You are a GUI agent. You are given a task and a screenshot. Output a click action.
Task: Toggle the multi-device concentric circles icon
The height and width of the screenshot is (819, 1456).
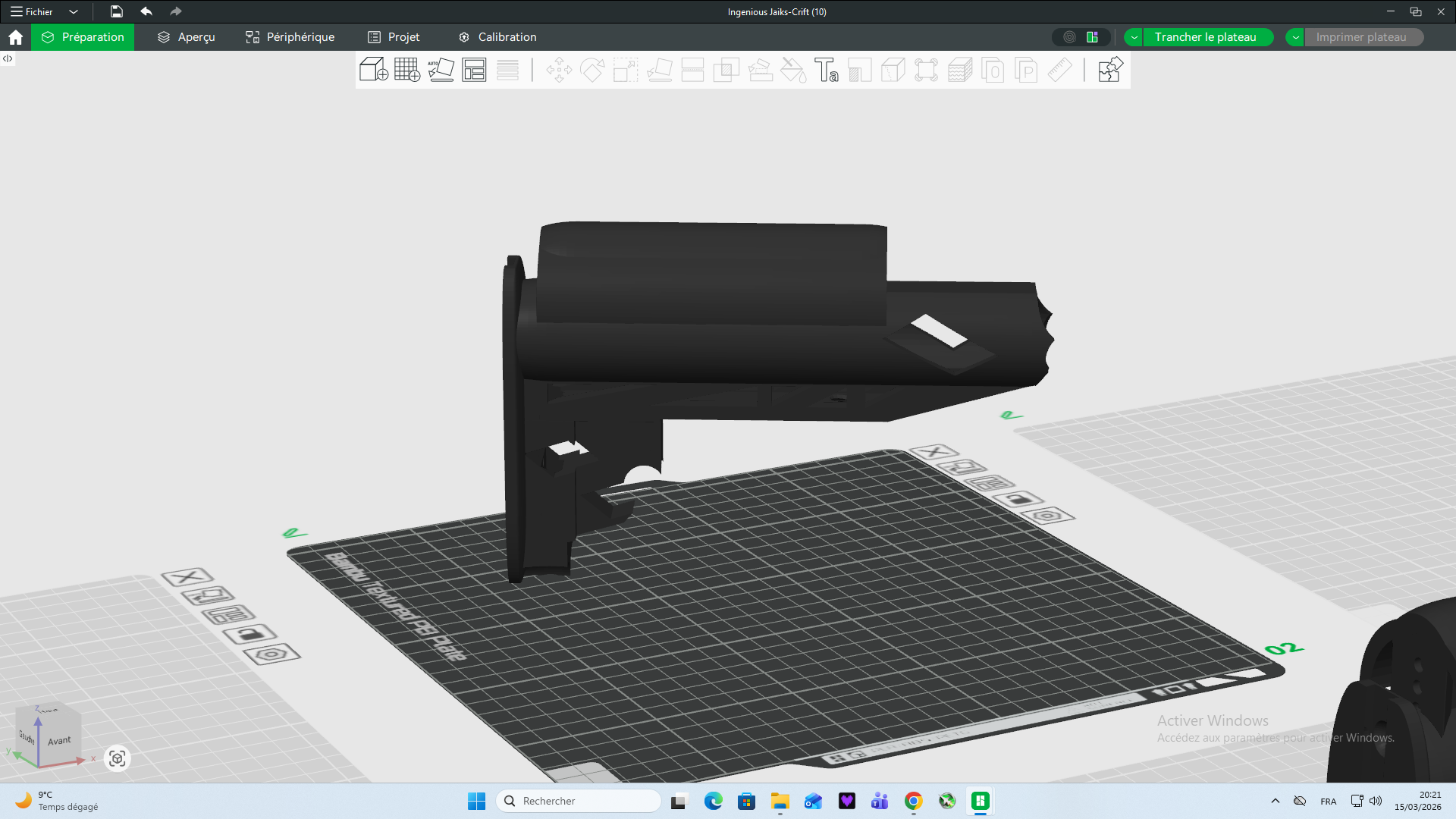click(x=1069, y=37)
